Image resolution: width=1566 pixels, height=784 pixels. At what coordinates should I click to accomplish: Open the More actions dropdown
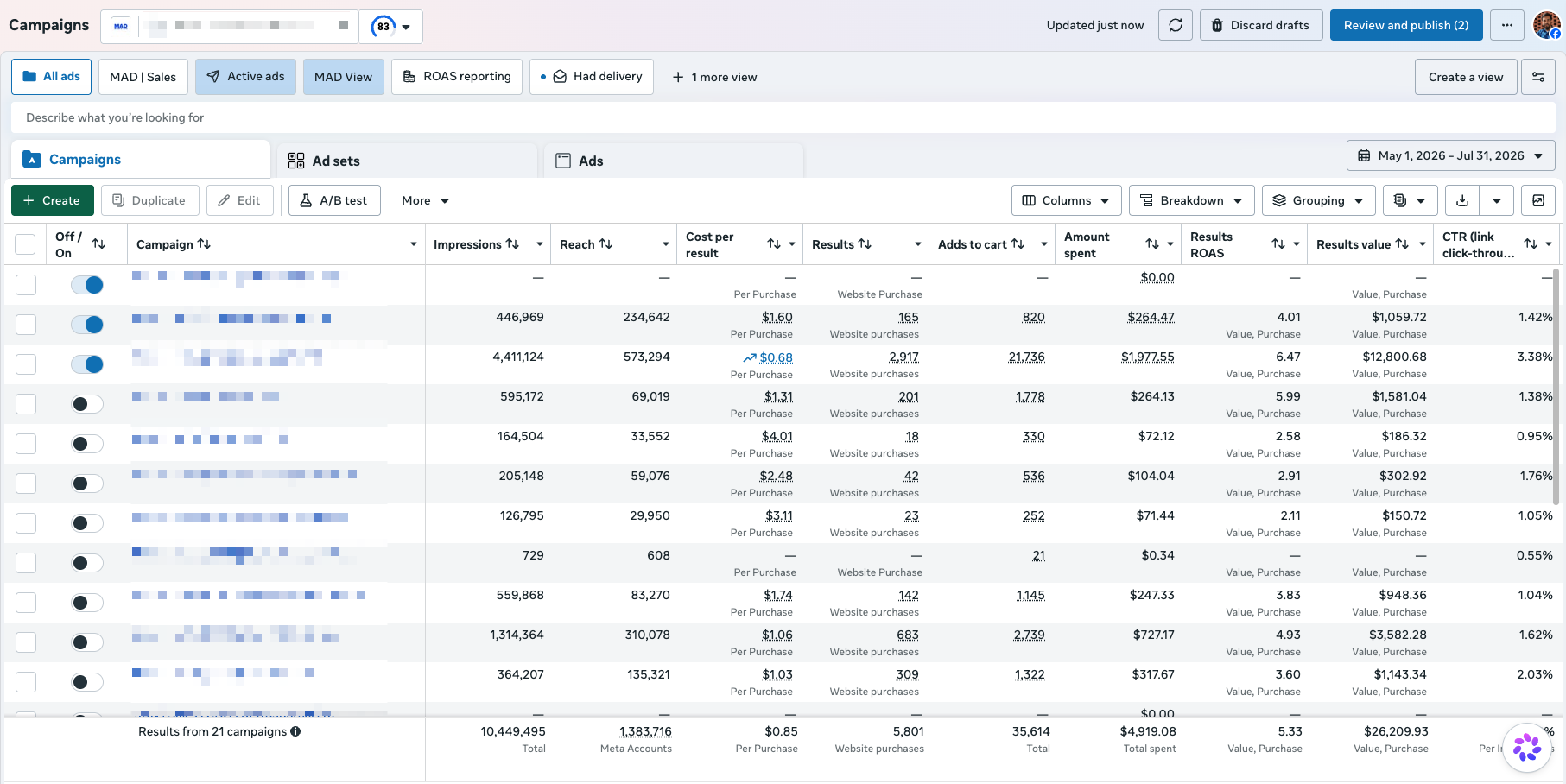(426, 200)
